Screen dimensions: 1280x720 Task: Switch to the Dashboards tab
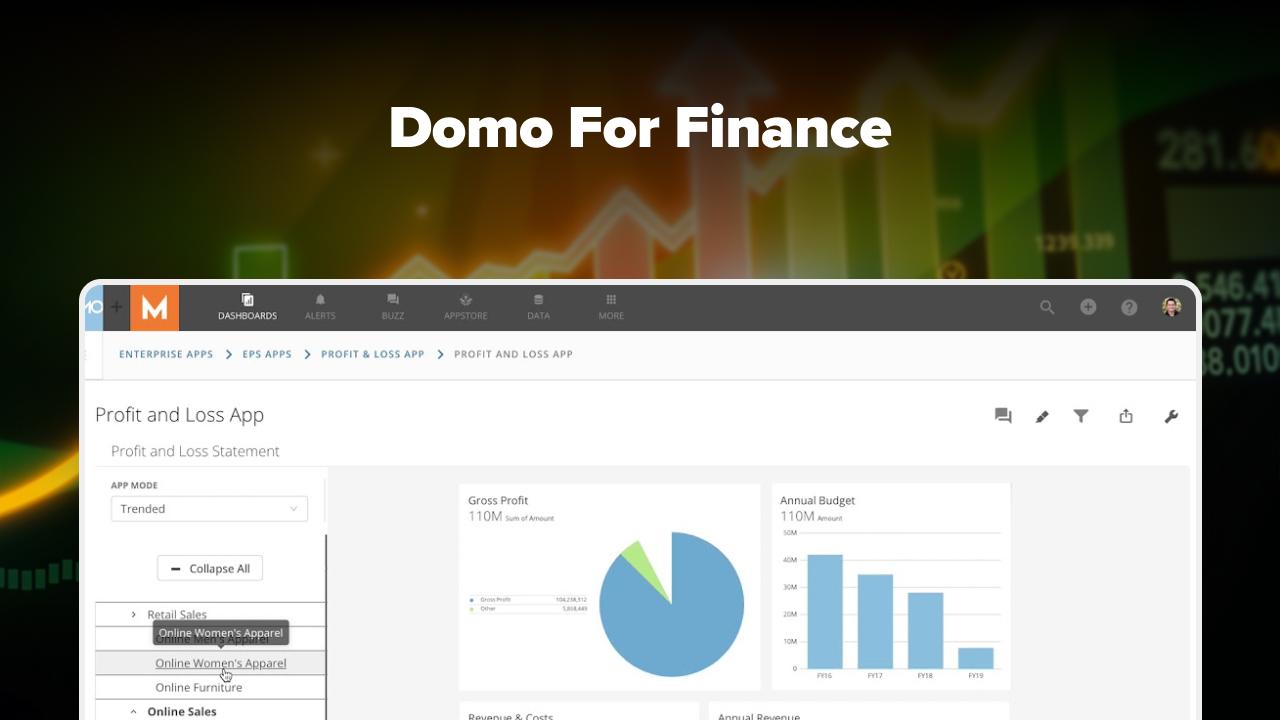(247, 305)
